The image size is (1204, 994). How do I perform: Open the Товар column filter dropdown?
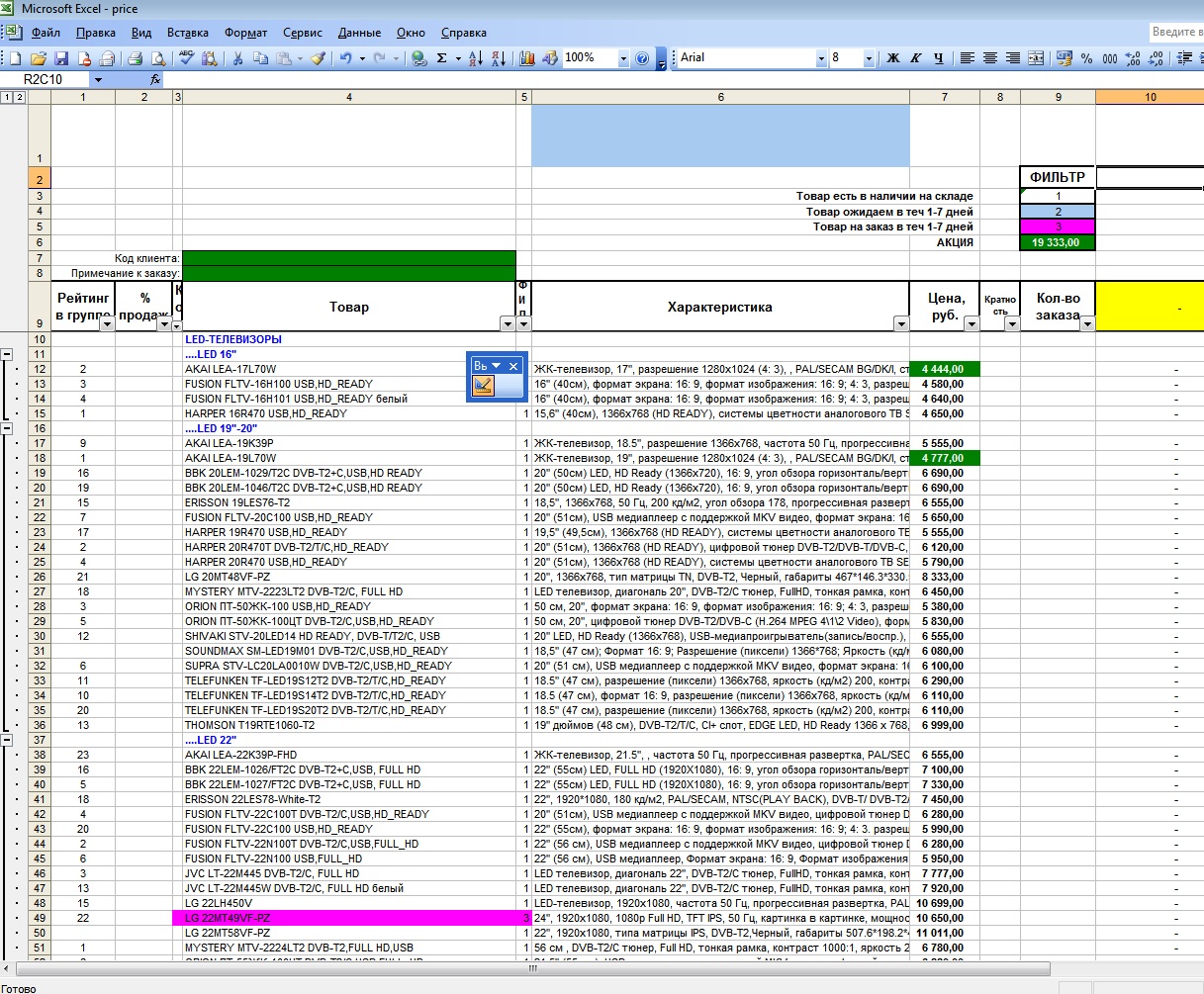tap(508, 324)
